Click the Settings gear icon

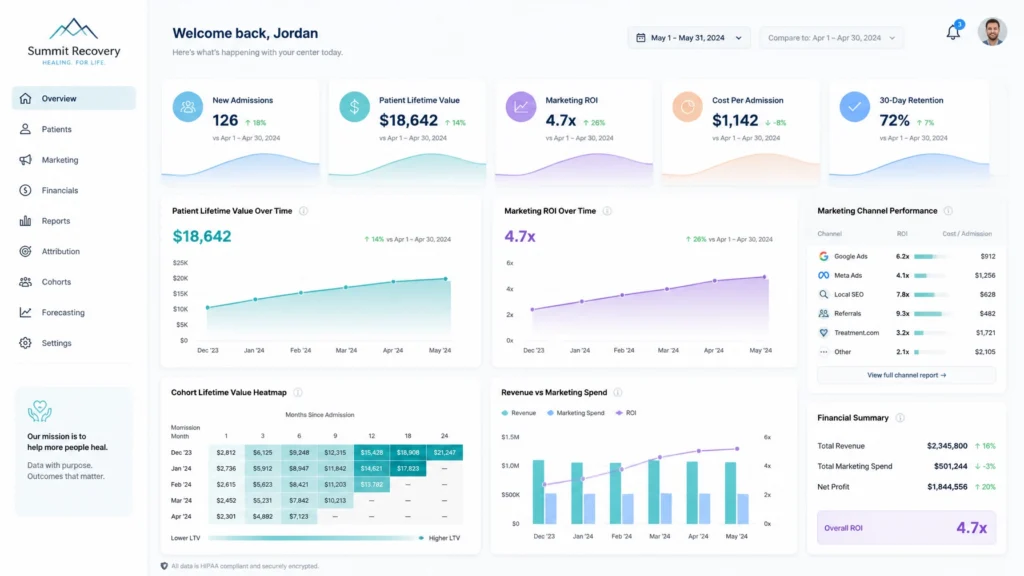[x=25, y=343]
